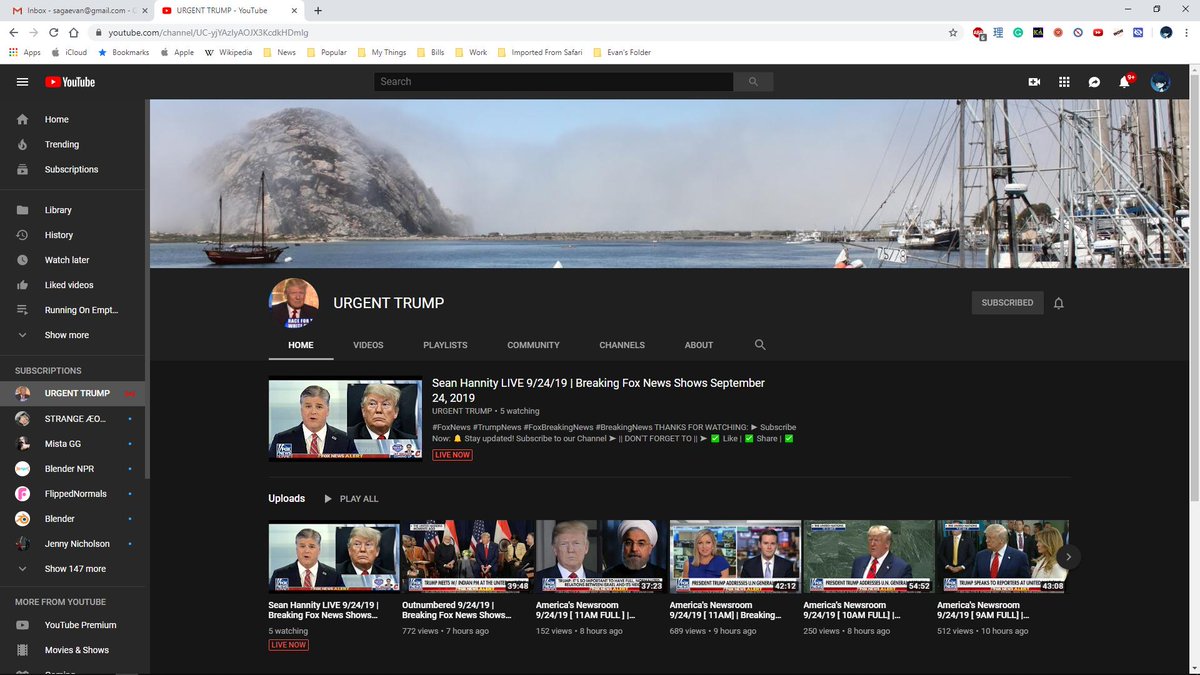
Task: Open Library in sidebar
Action: click(x=74, y=210)
